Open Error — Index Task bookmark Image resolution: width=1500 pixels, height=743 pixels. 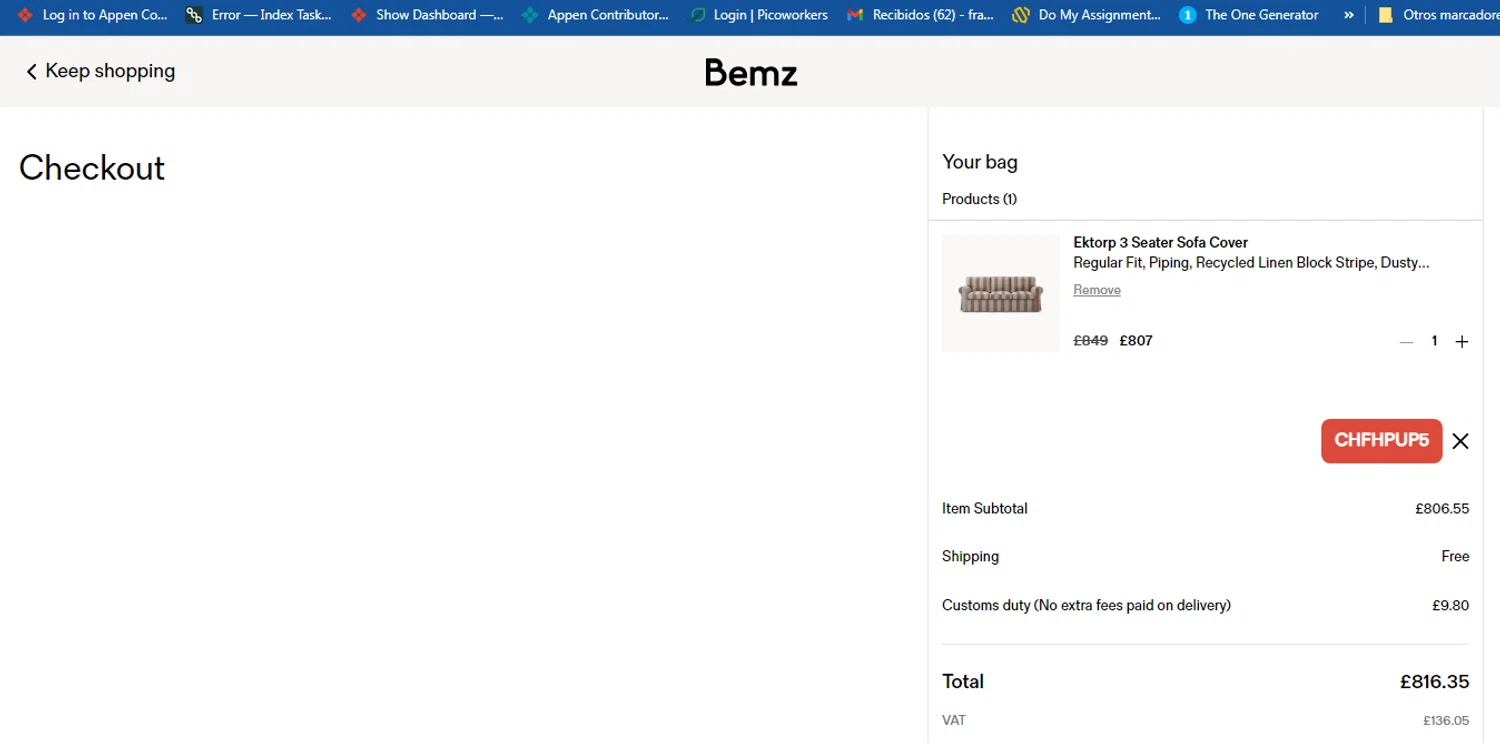(x=259, y=15)
